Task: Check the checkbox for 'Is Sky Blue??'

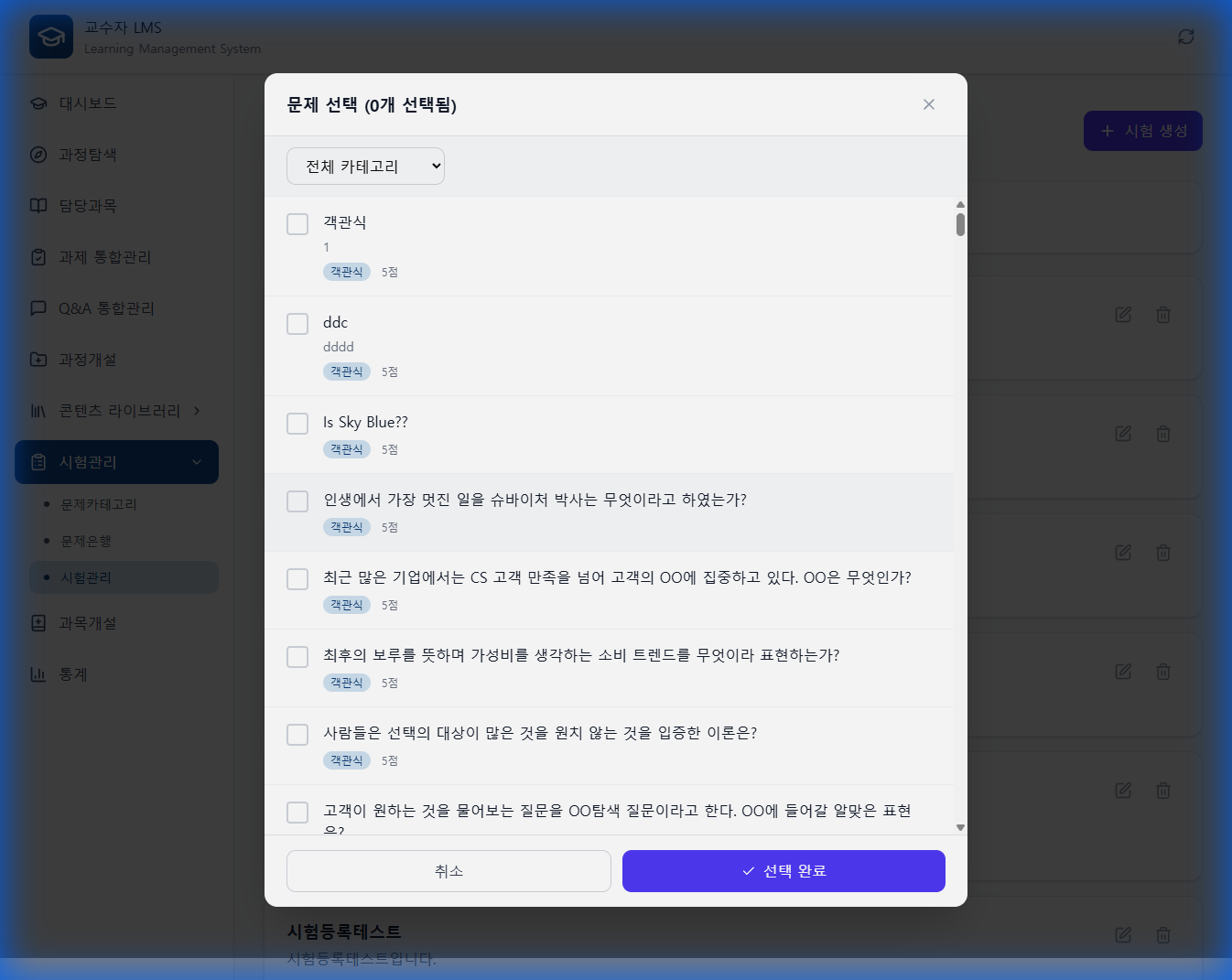Action: click(297, 423)
